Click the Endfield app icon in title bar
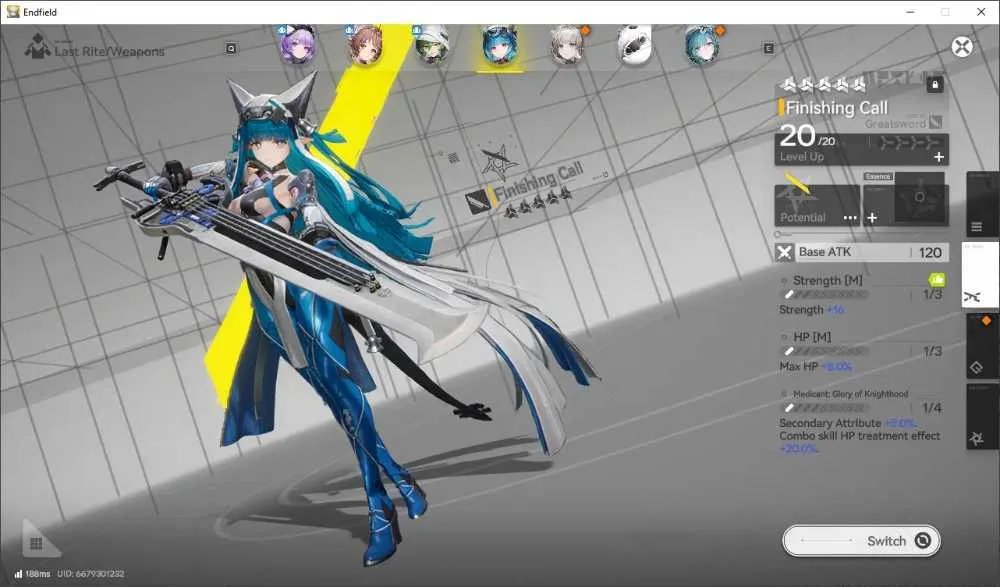Viewport: 1000px width, 587px height. [x=13, y=11]
